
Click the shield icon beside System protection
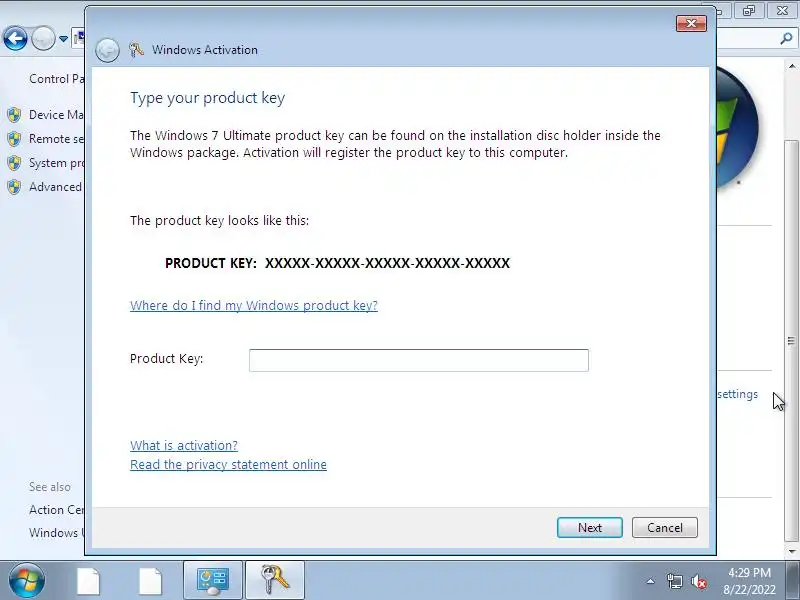(x=14, y=163)
